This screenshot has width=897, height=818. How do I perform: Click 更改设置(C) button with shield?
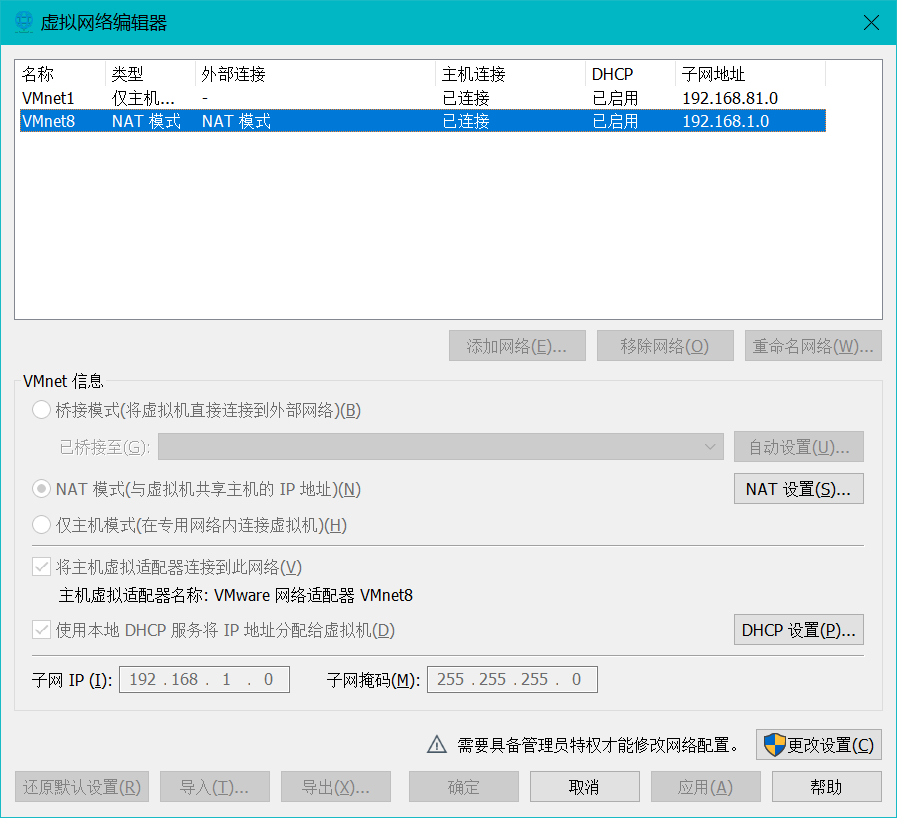tap(819, 745)
